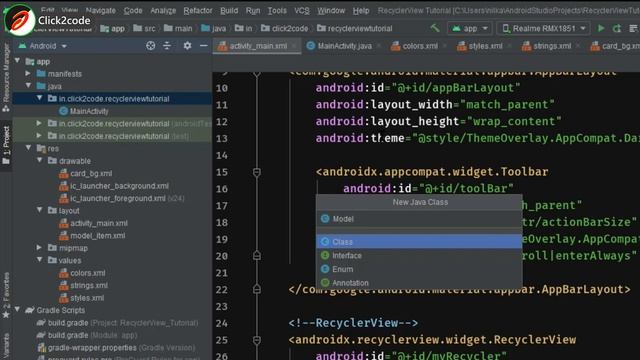Open the Code menu

[x=133, y=10]
